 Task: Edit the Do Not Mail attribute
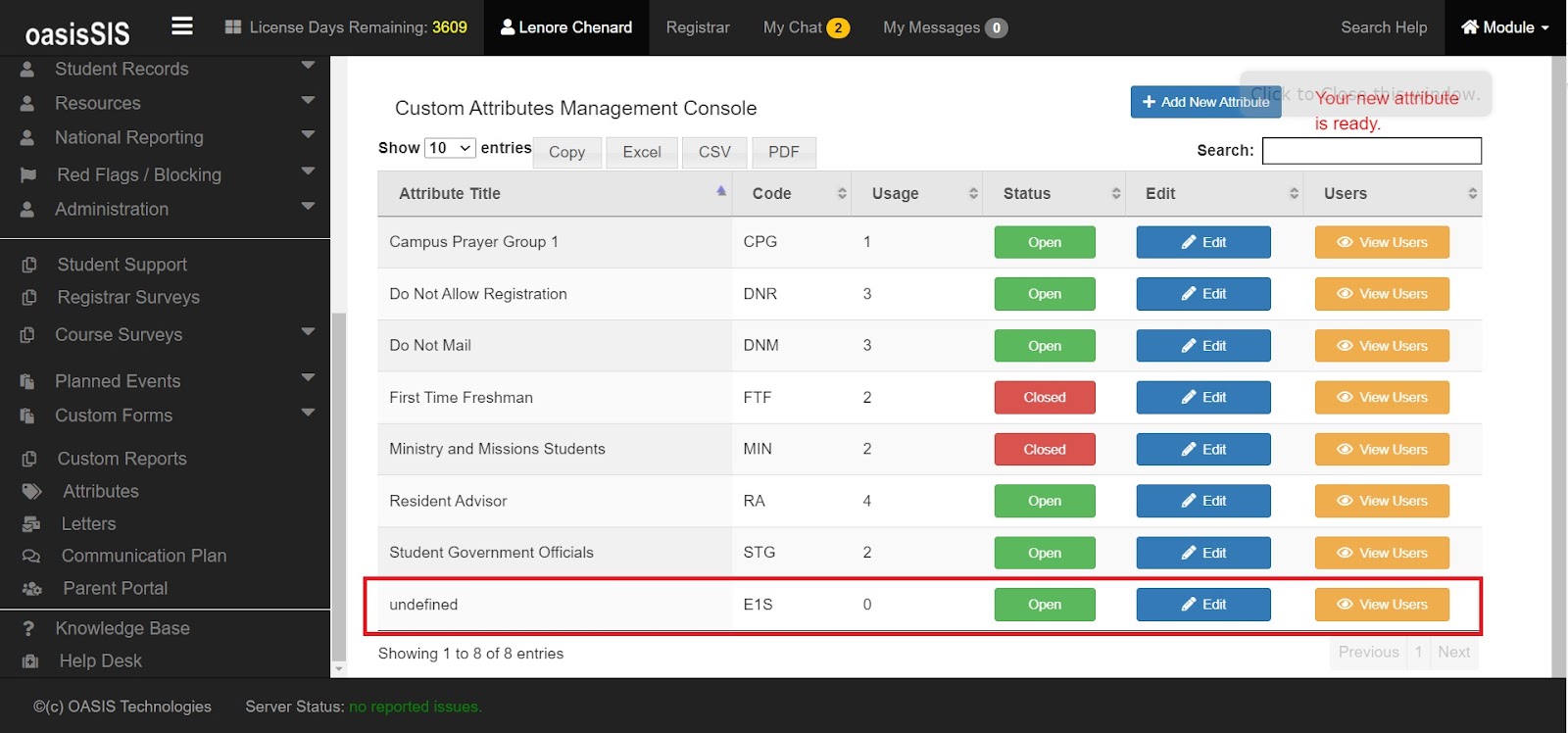click(x=1203, y=346)
